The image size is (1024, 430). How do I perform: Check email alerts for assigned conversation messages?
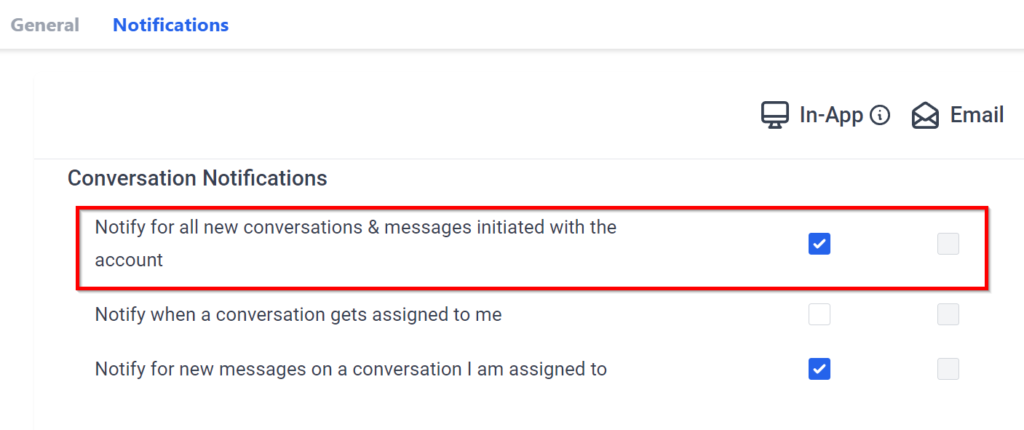[x=948, y=369]
